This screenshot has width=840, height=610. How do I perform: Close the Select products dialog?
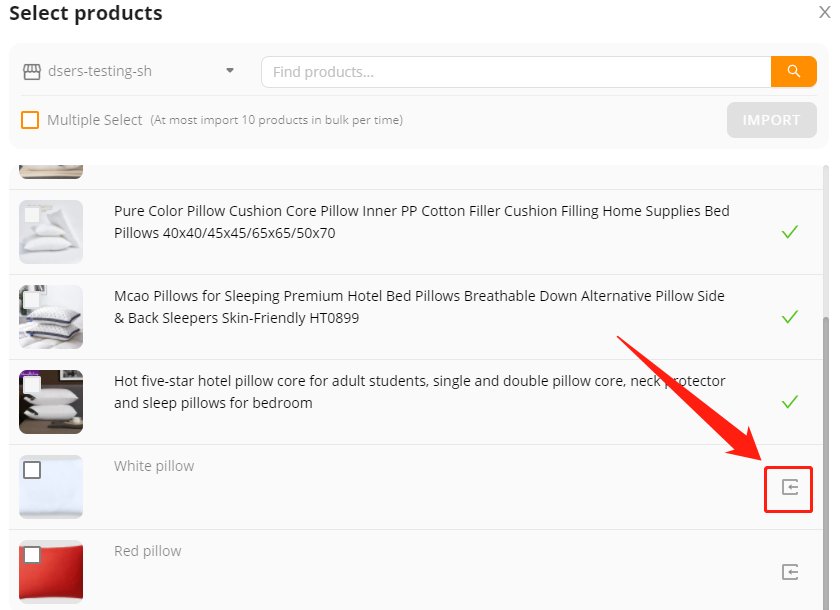pos(824,12)
